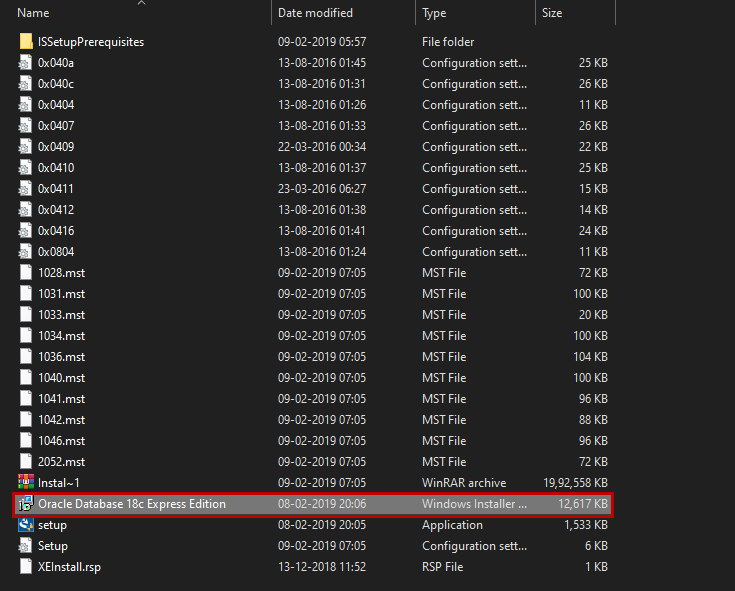Screen dimensions: 735x591
Task: Click the RSP File type text
Action: 442,567
